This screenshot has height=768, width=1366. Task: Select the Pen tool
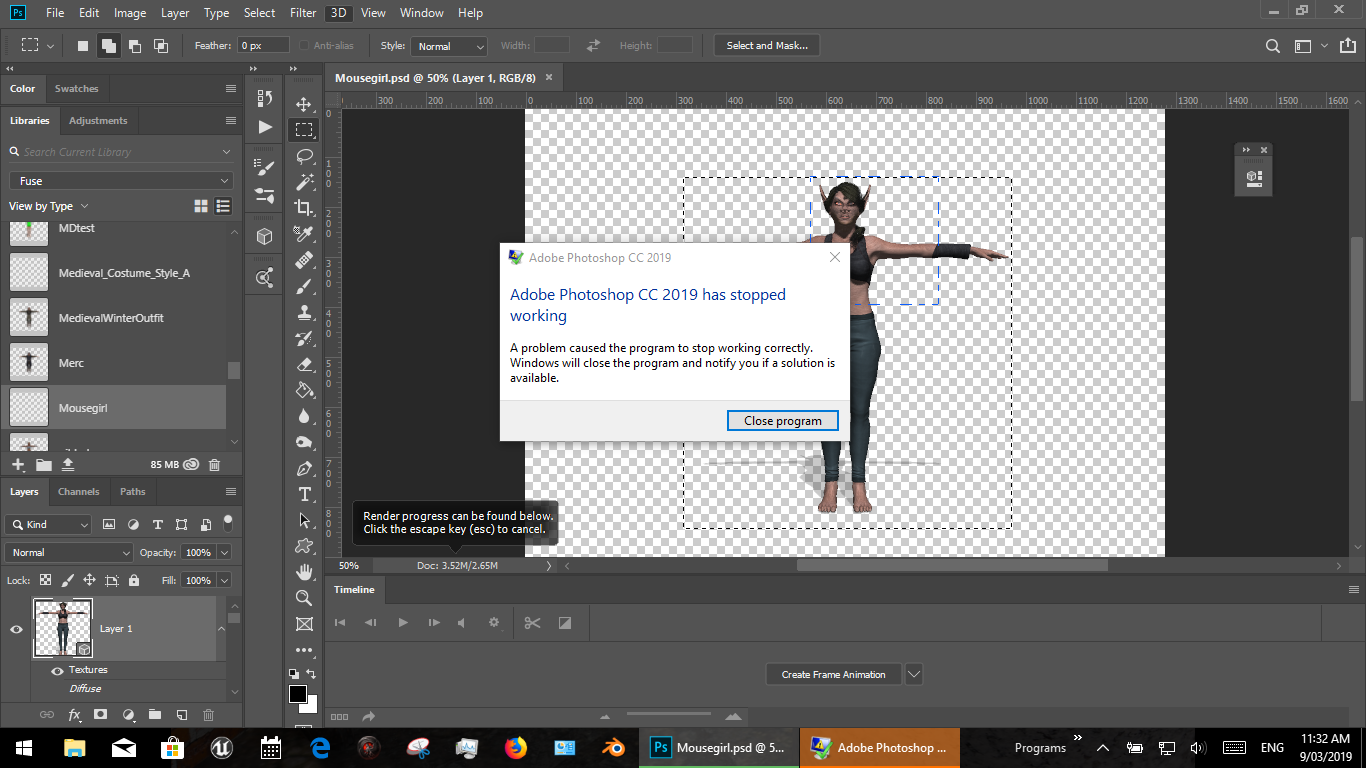[x=304, y=468]
